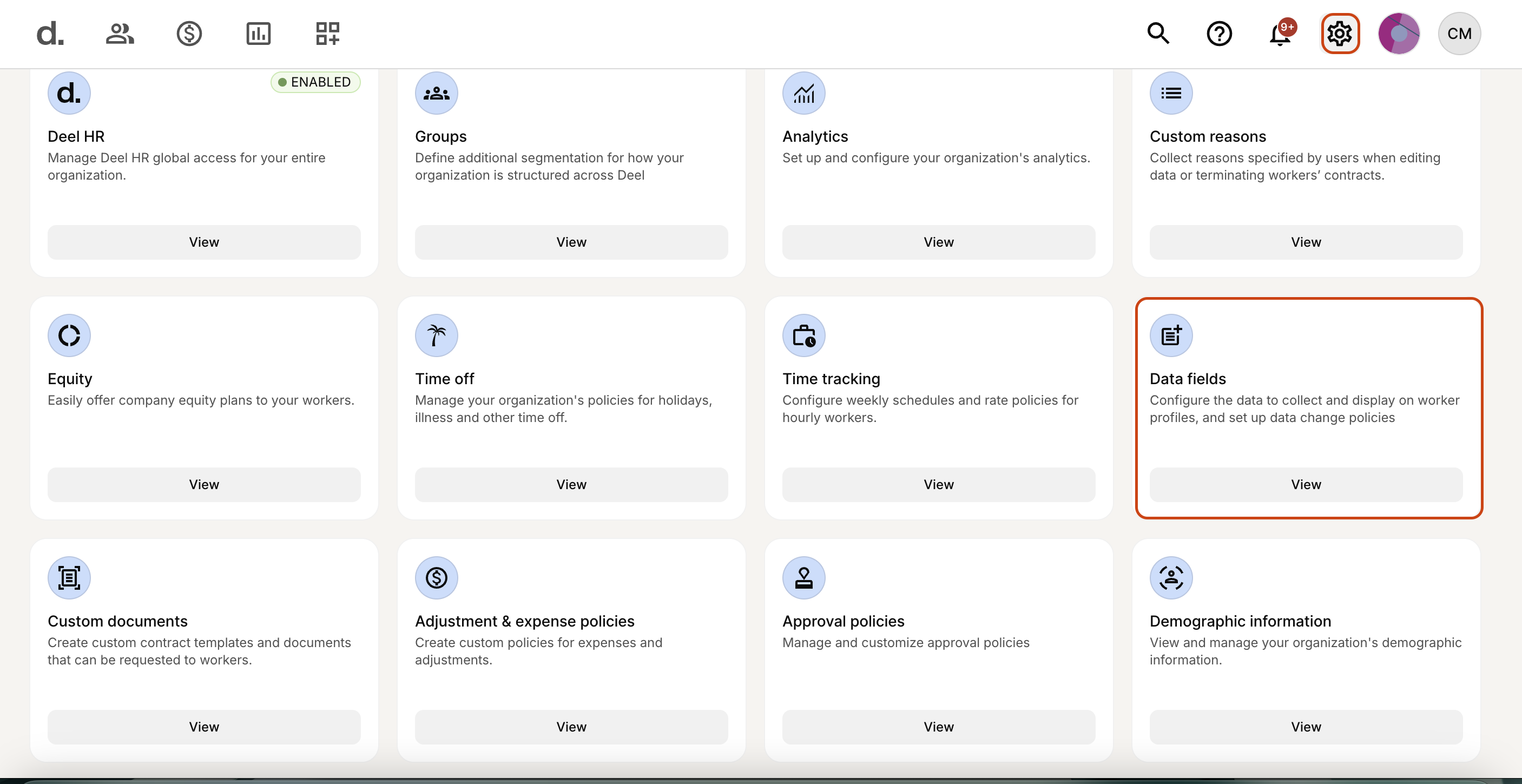Click the Approval policies card title
This screenshot has width=1522, height=784.
tap(843, 621)
